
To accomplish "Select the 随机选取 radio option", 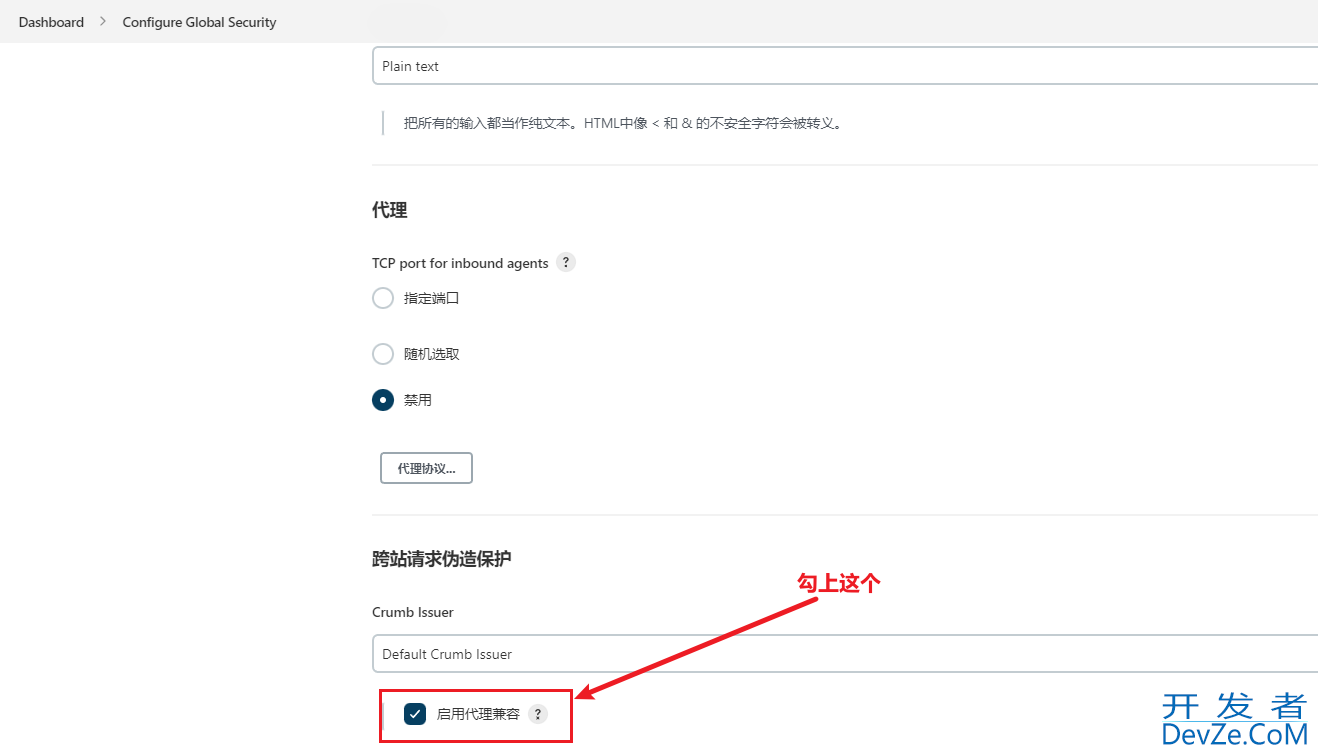I will pos(383,354).
